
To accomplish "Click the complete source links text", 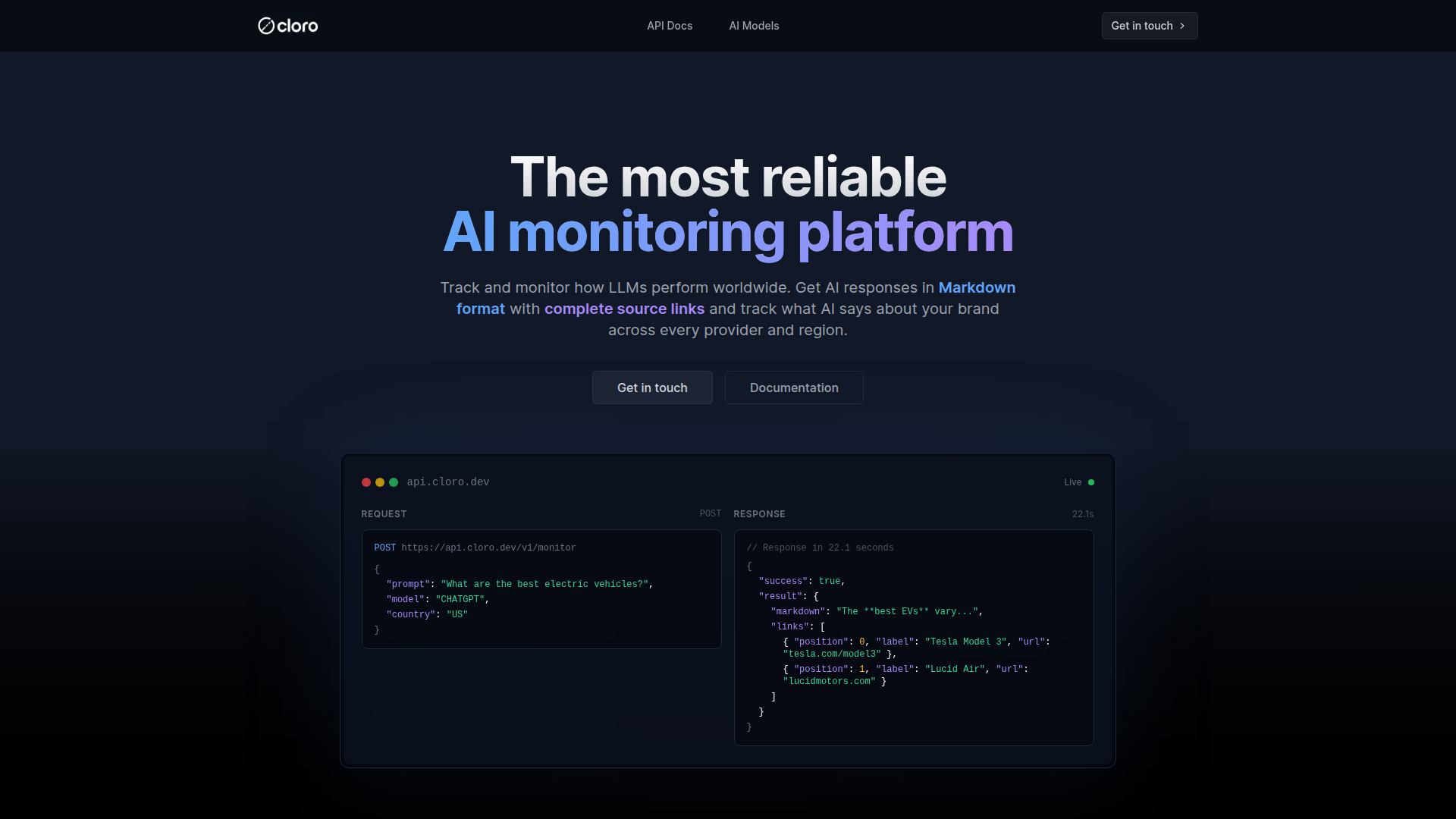I will tap(623, 309).
